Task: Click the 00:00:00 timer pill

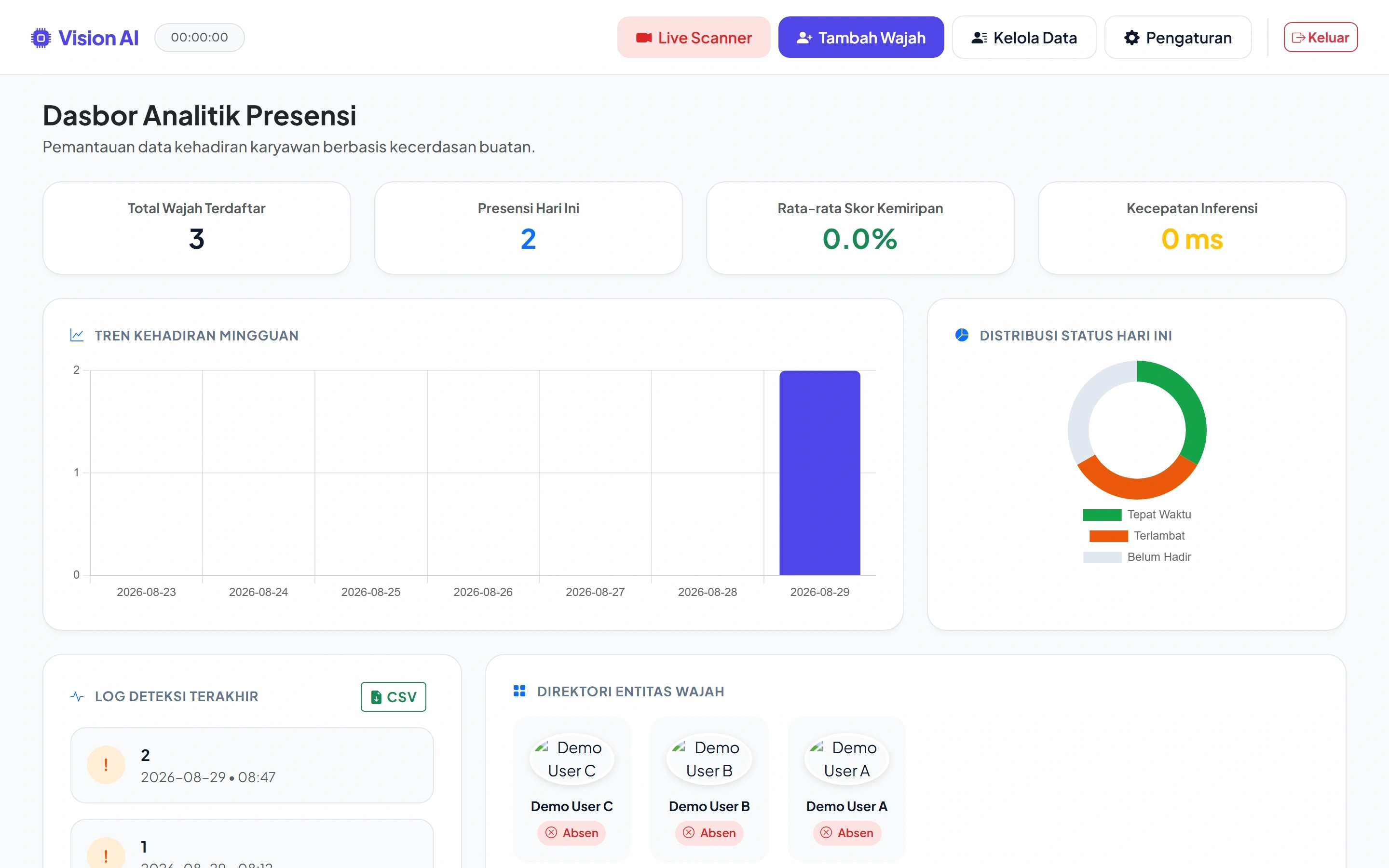Action: click(199, 37)
